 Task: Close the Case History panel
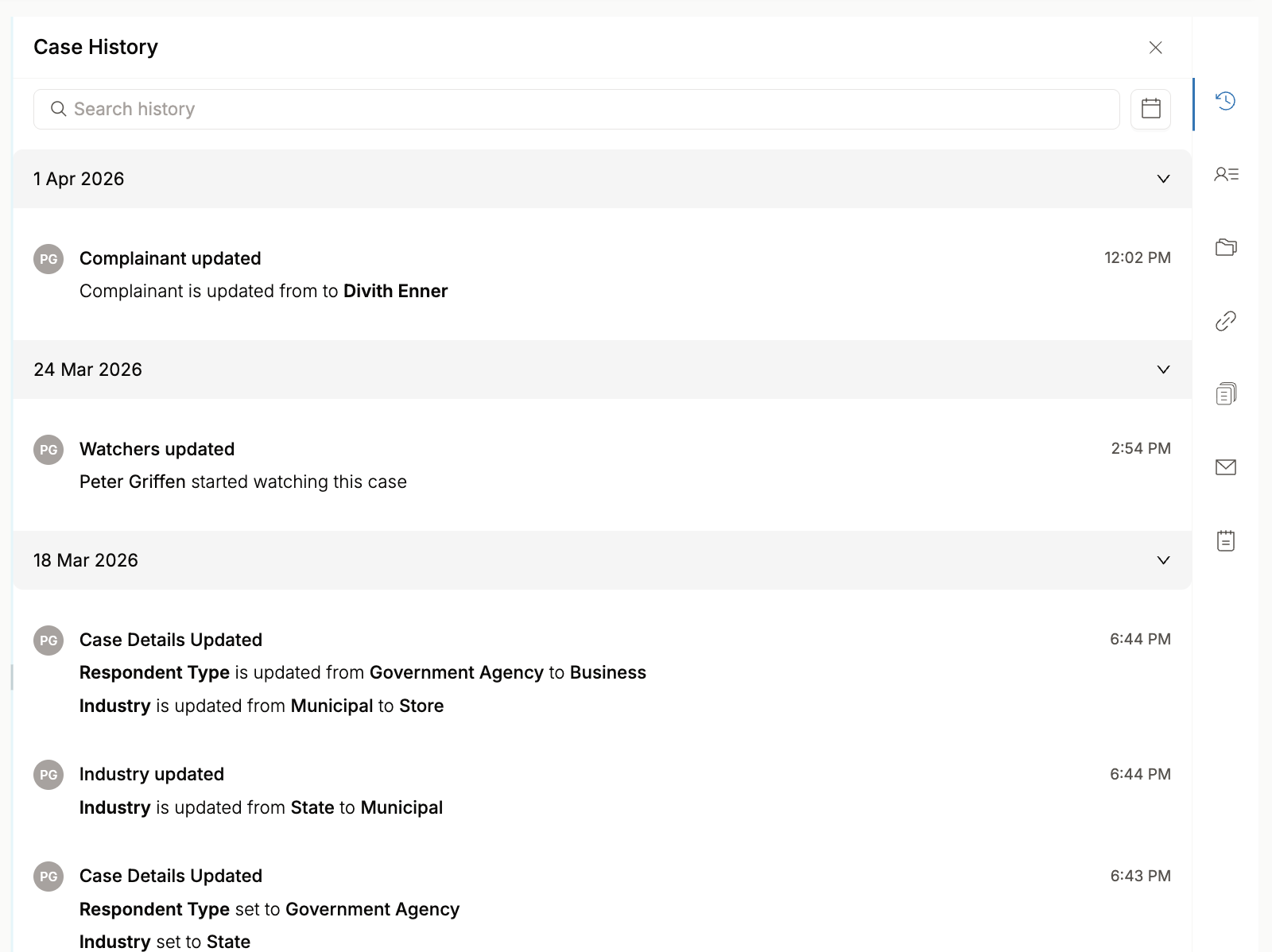[x=1155, y=48]
